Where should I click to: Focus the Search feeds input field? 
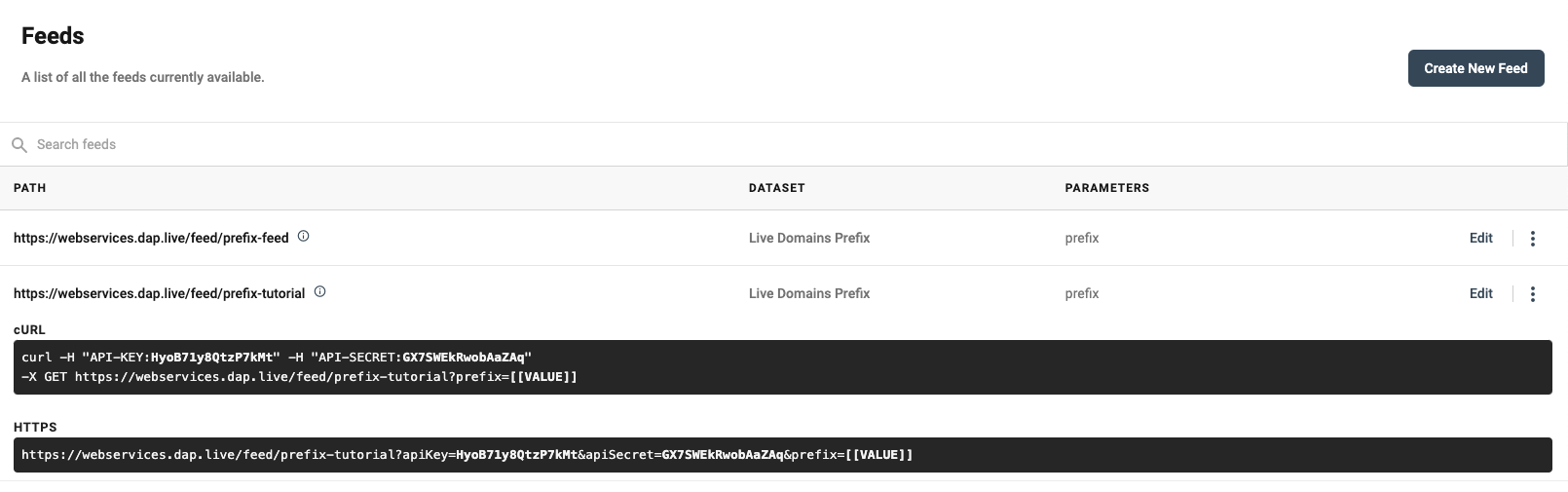779,144
